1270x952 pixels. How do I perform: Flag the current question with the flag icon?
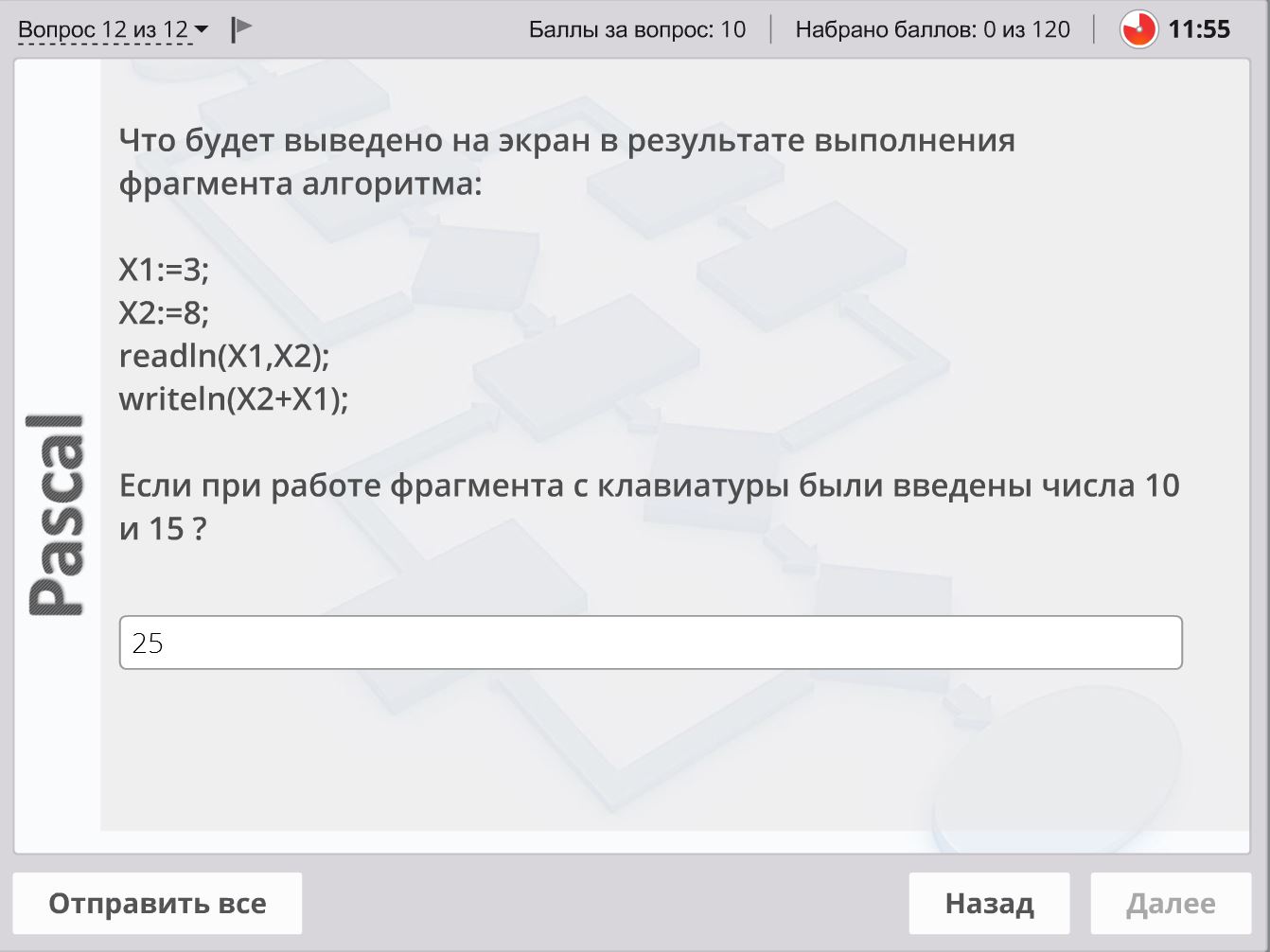[241, 29]
